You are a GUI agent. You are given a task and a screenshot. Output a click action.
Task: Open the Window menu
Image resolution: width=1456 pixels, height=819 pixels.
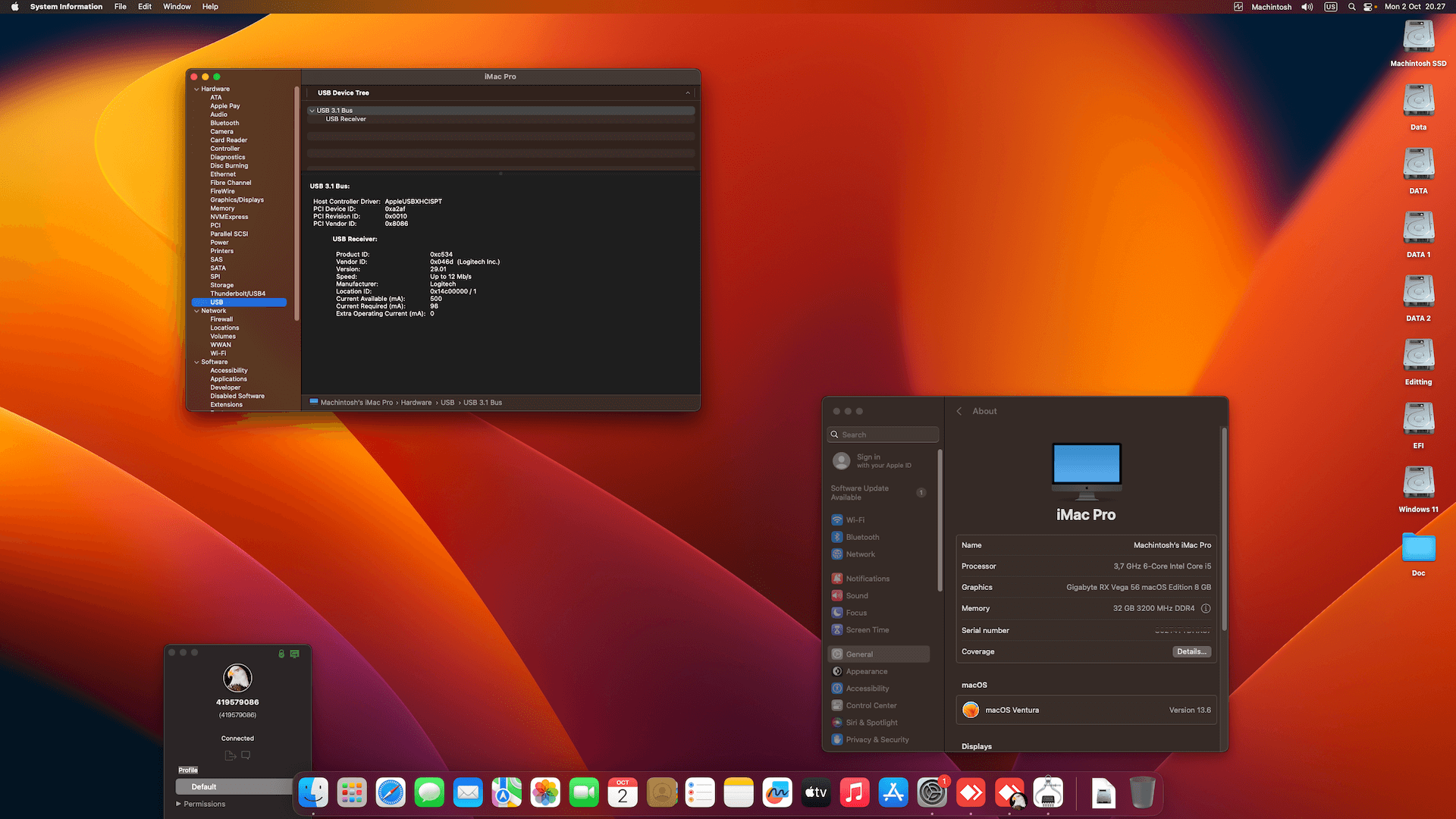click(177, 7)
